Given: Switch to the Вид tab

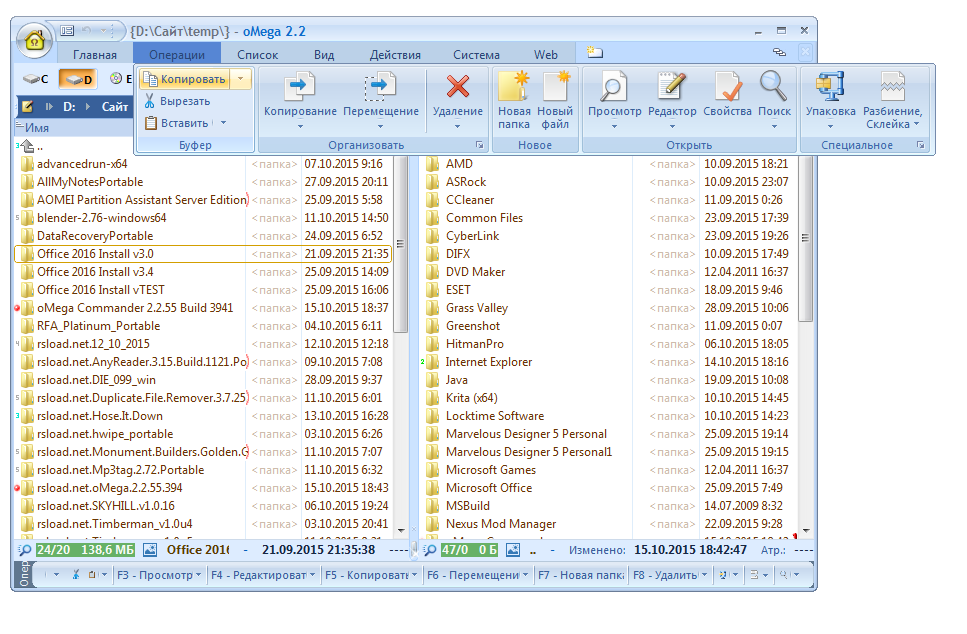Looking at the screenshot, I should click(324, 54).
